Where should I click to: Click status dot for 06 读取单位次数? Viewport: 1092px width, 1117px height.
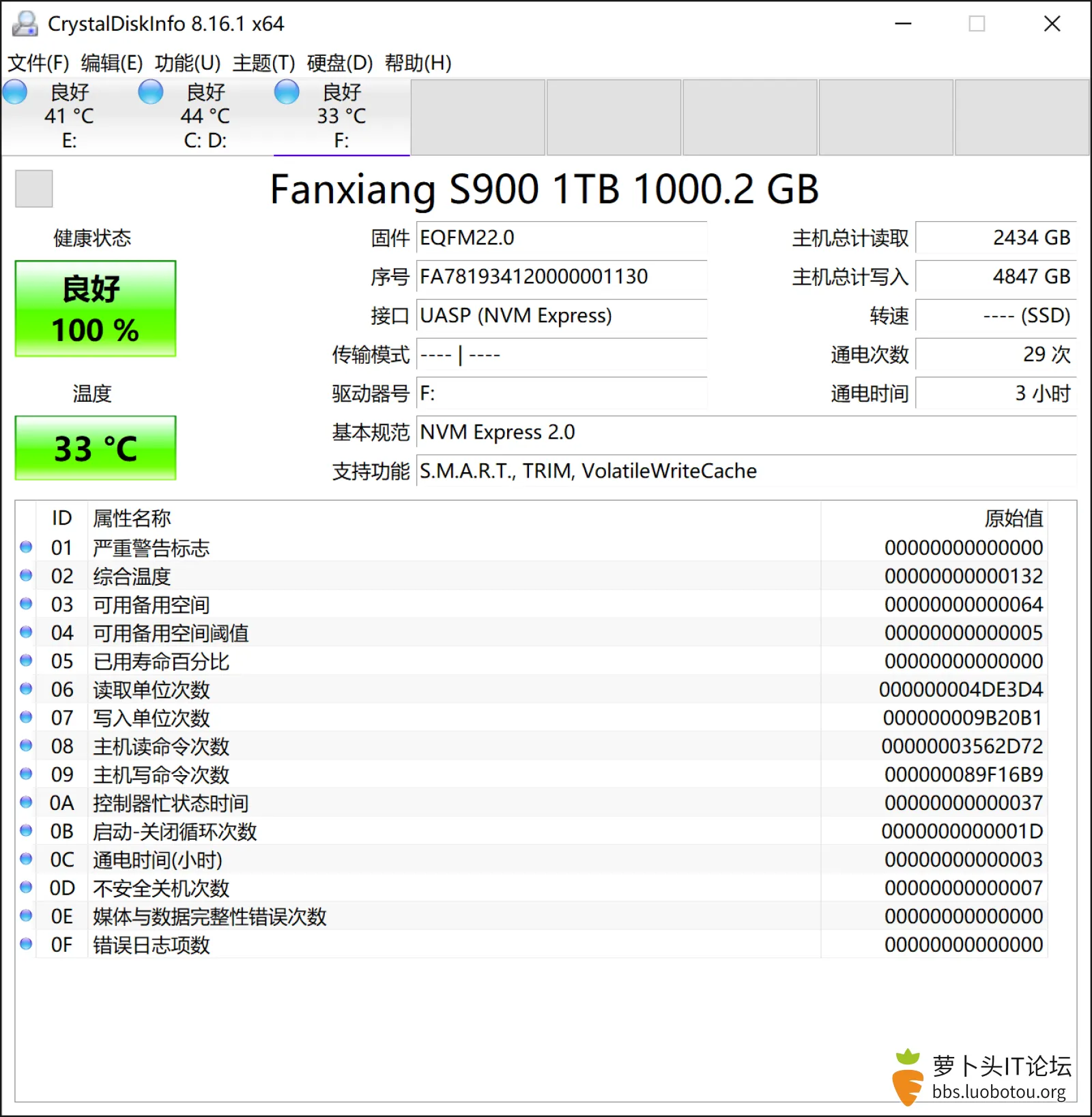point(26,689)
